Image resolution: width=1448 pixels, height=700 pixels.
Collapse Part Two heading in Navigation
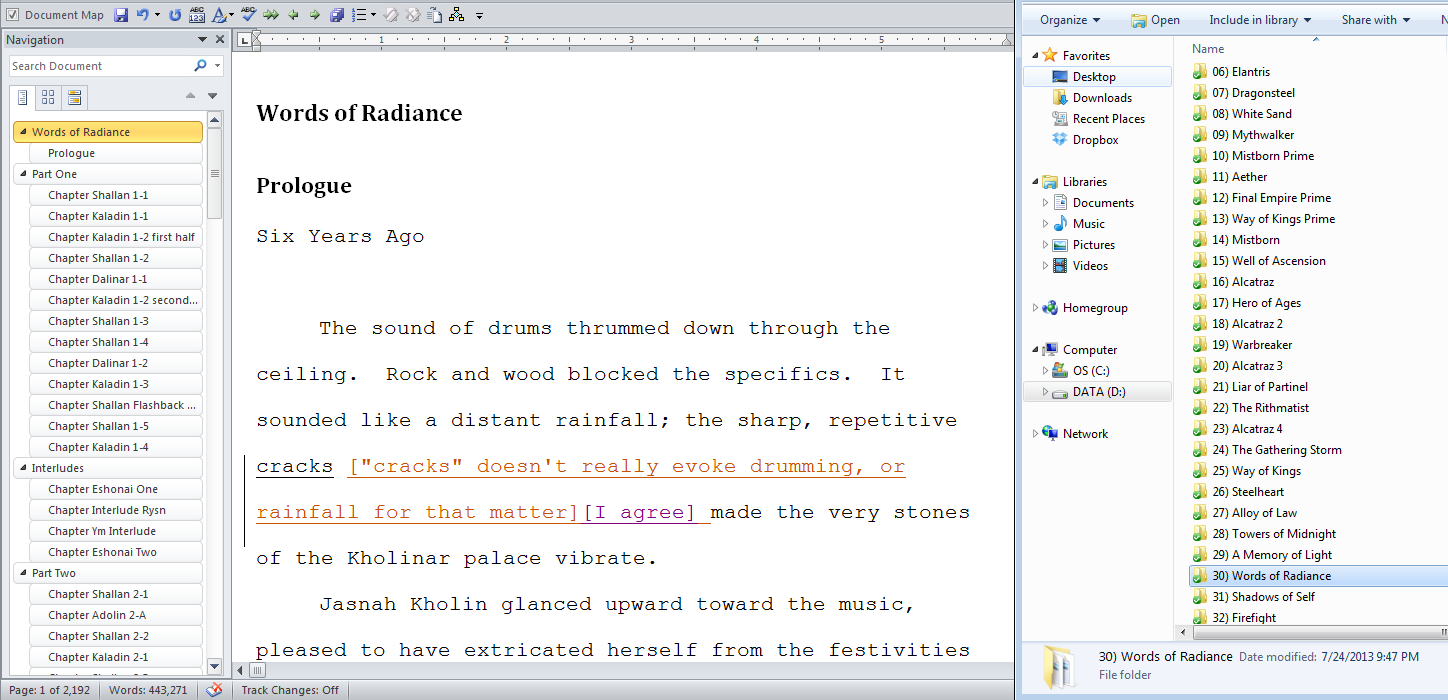23,573
